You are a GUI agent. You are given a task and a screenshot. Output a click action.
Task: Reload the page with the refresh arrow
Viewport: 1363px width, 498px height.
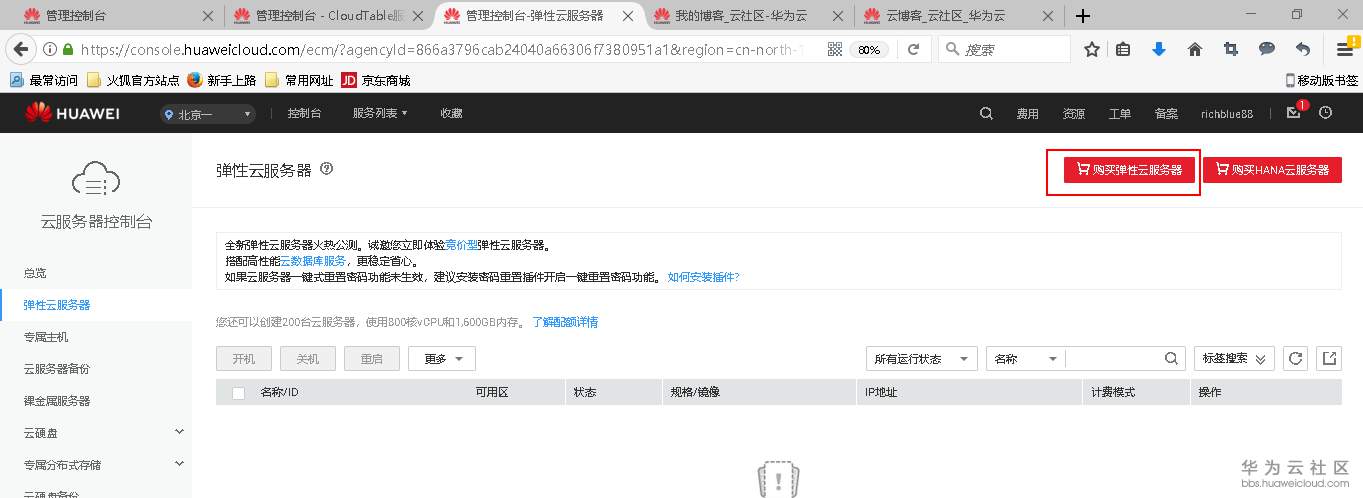(x=913, y=49)
